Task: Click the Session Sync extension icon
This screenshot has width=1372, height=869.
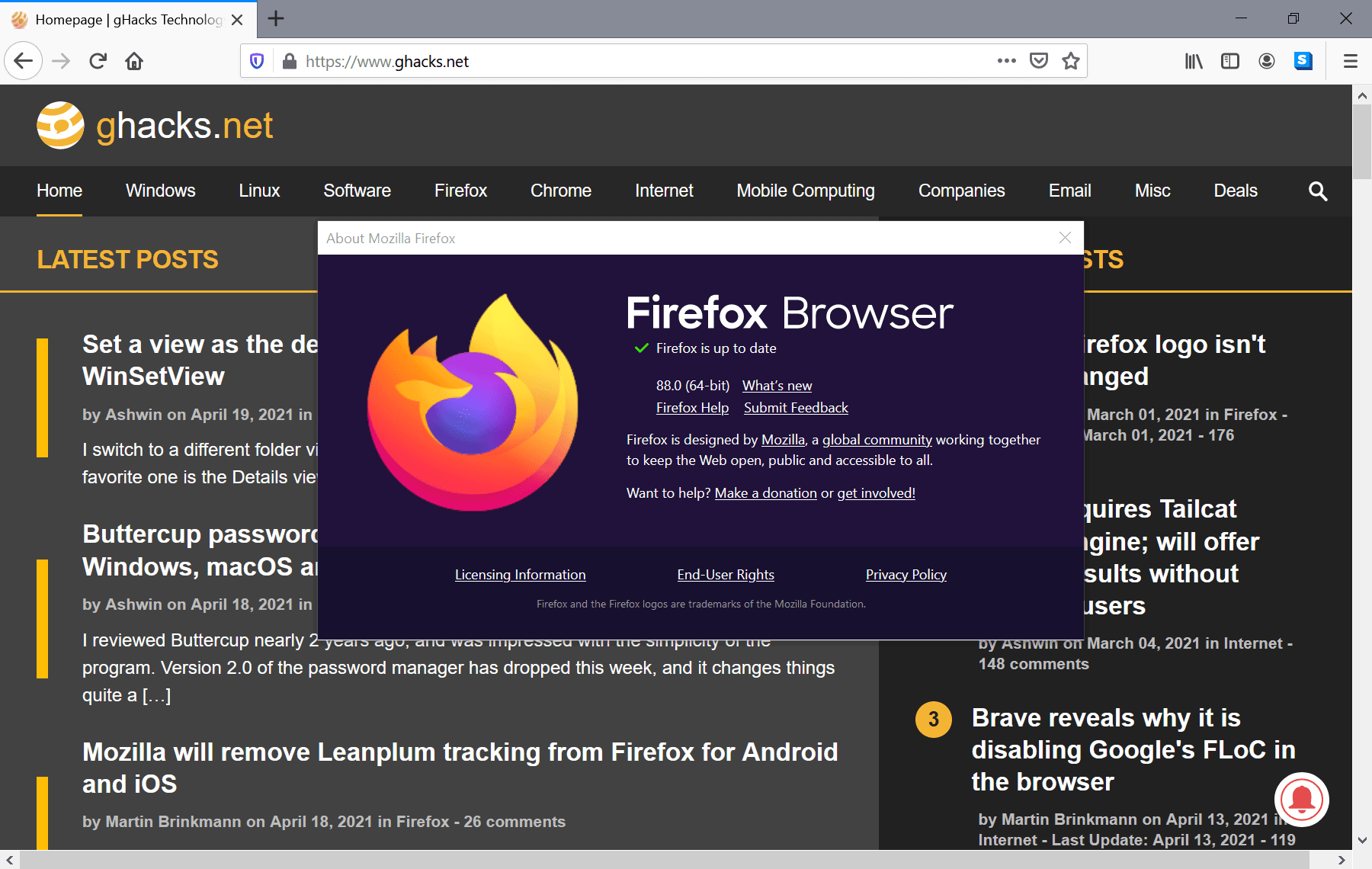Action: coord(1303,61)
